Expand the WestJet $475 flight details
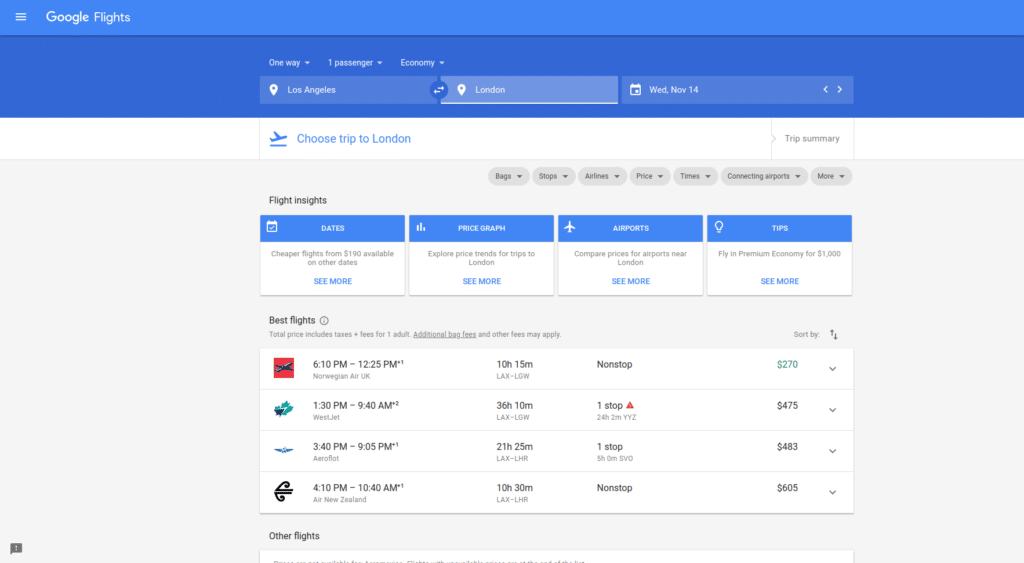 pos(833,410)
